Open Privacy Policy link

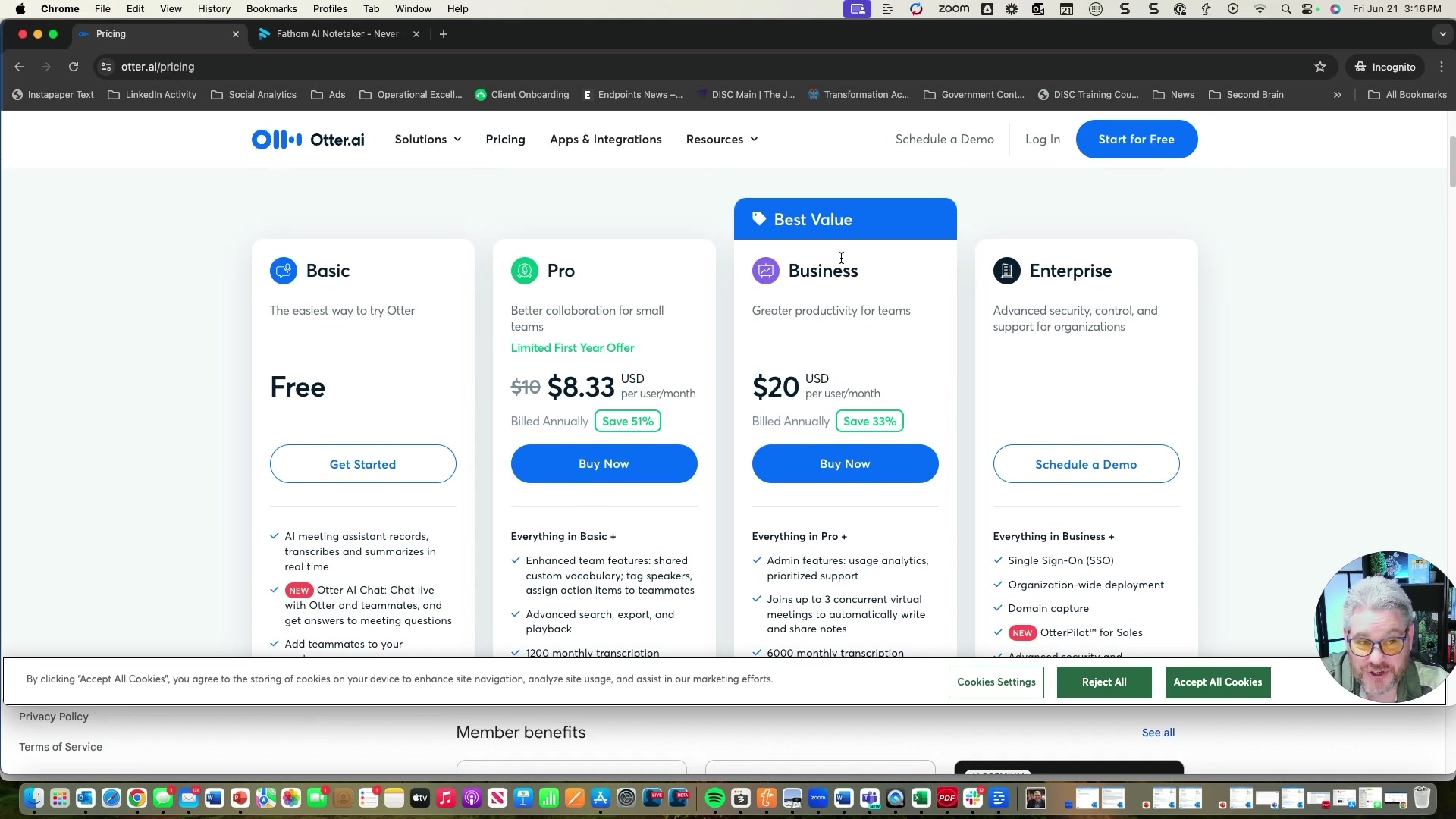coord(54,717)
